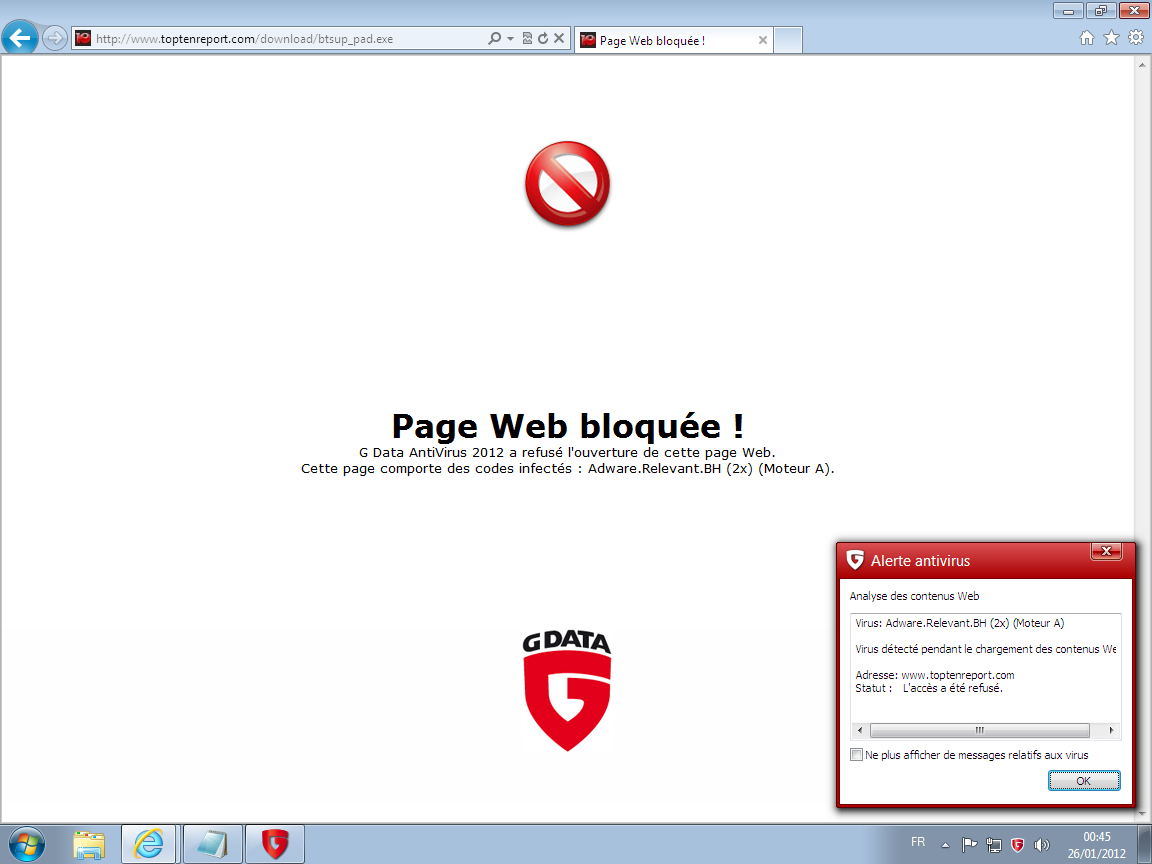Viewport: 1152px width, 864px height.
Task: Open the notepad-style taskbar application icon
Action: point(212,844)
